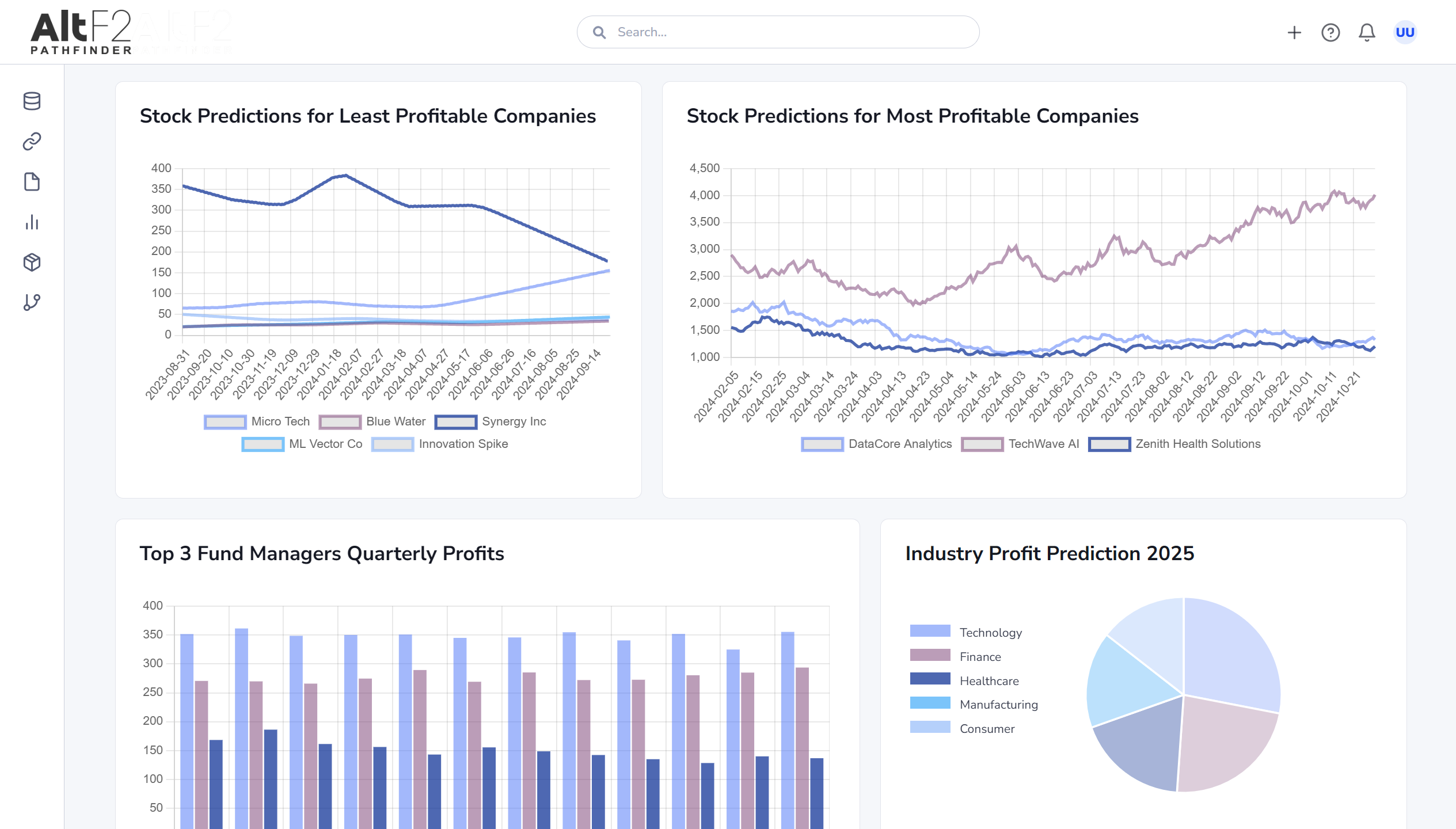Click the plus add icon in header

[x=1294, y=32]
